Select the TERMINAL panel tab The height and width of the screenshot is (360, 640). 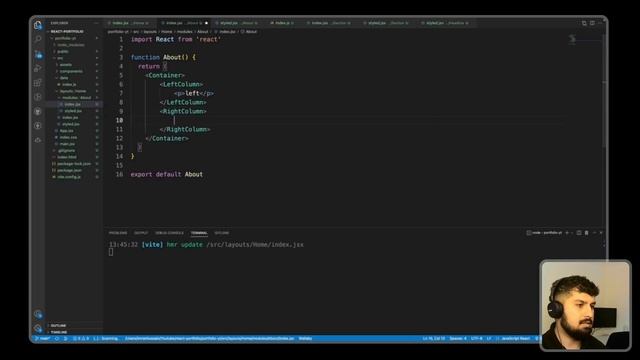coord(199,233)
